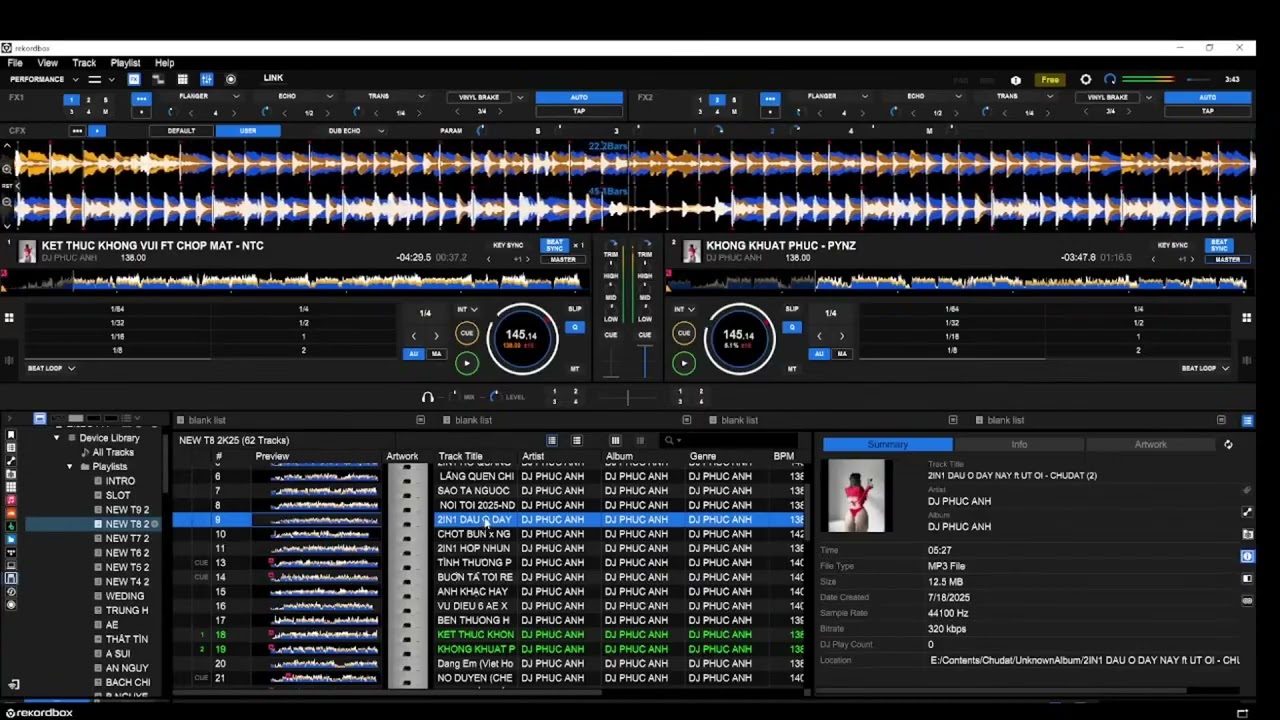The width and height of the screenshot is (1280, 720).
Task: Open the Help menu
Action: point(164,63)
